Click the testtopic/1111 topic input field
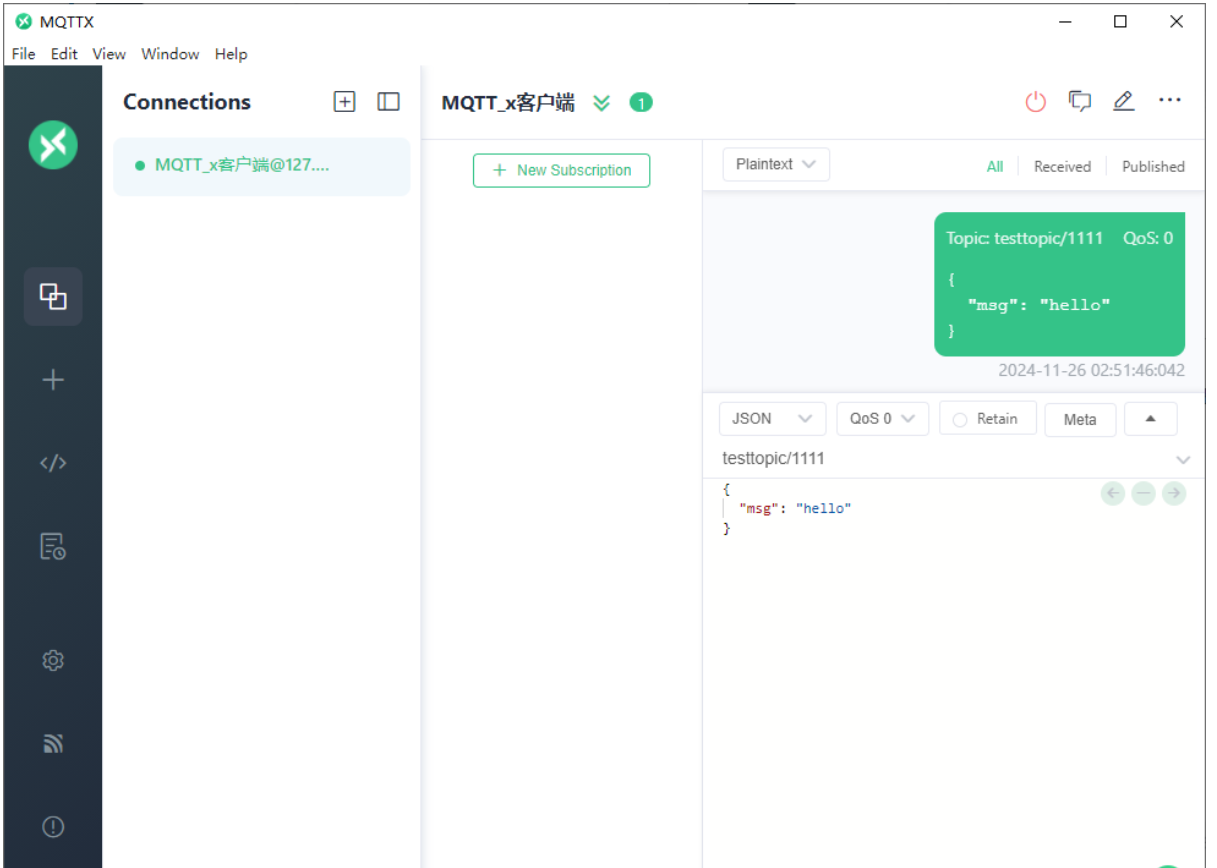This screenshot has width=1217, height=868. point(945,459)
